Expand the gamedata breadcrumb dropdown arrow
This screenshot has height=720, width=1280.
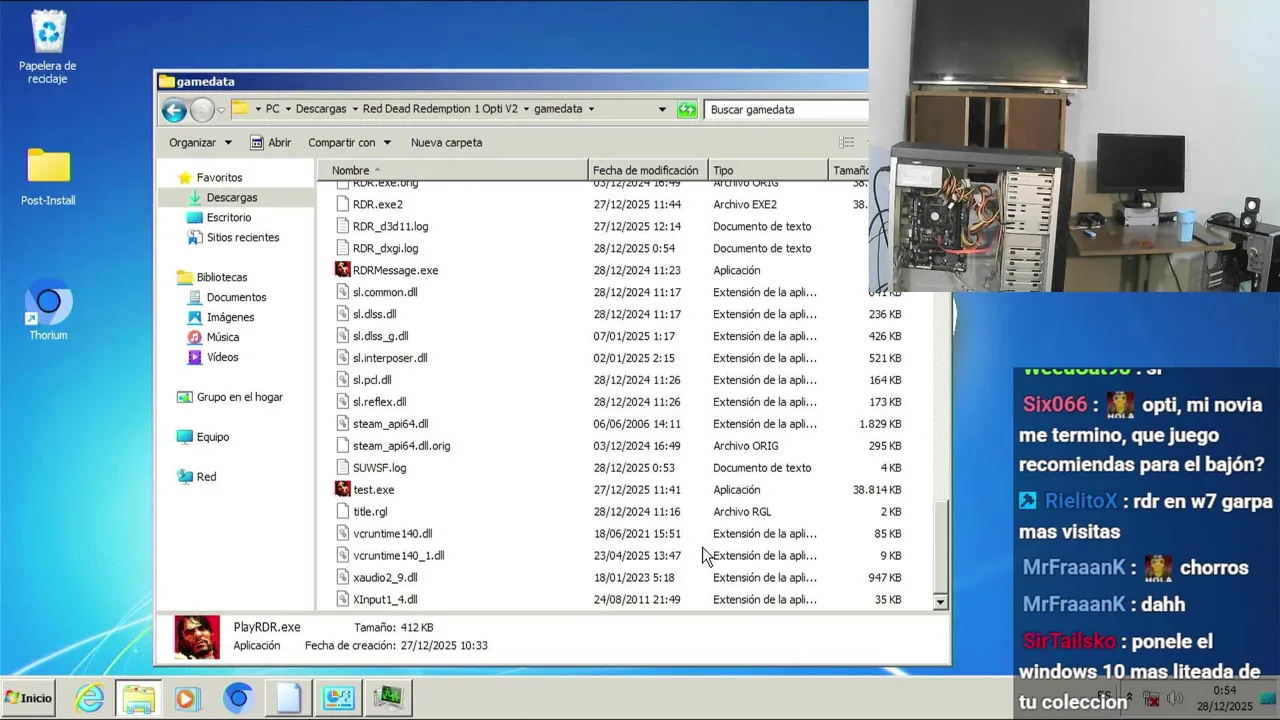pyautogui.click(x=591, y=109)
